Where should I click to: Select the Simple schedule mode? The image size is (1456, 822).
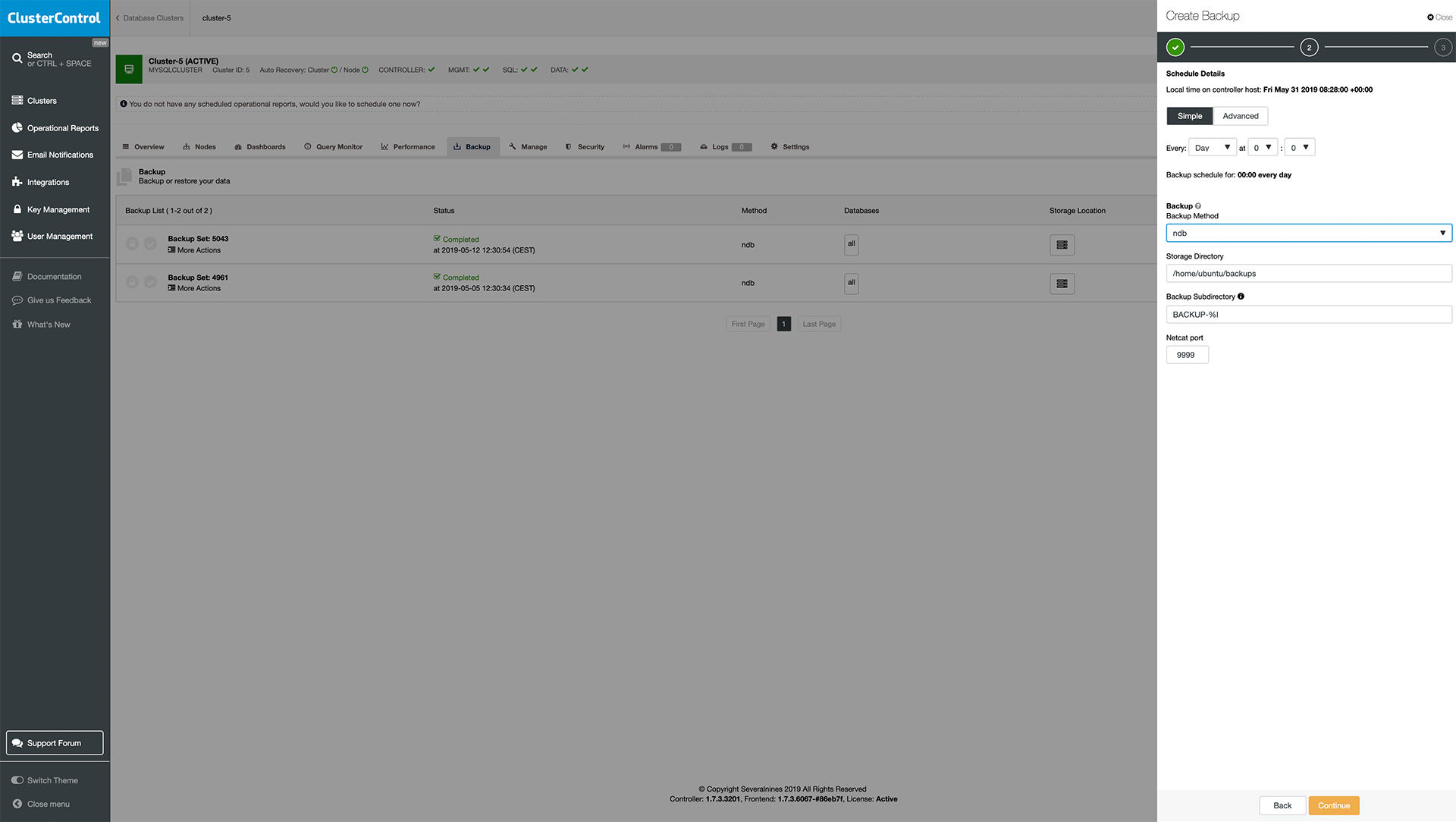pyautogui.click(x=1189, y=116)
